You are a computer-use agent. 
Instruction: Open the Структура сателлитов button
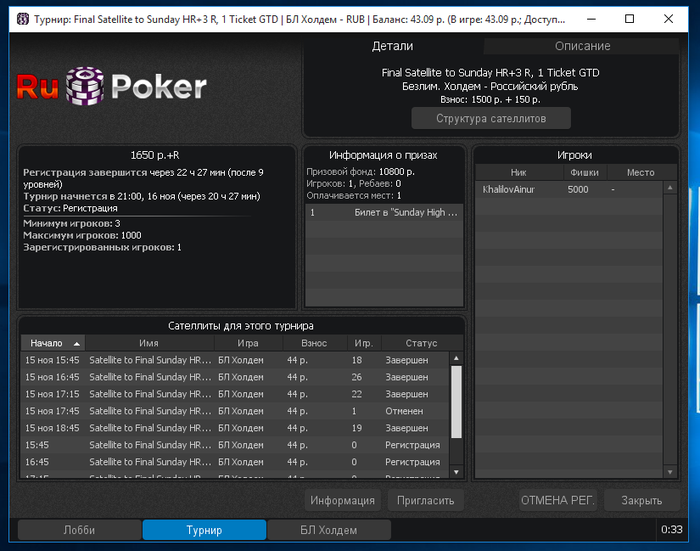pos(491,118)
